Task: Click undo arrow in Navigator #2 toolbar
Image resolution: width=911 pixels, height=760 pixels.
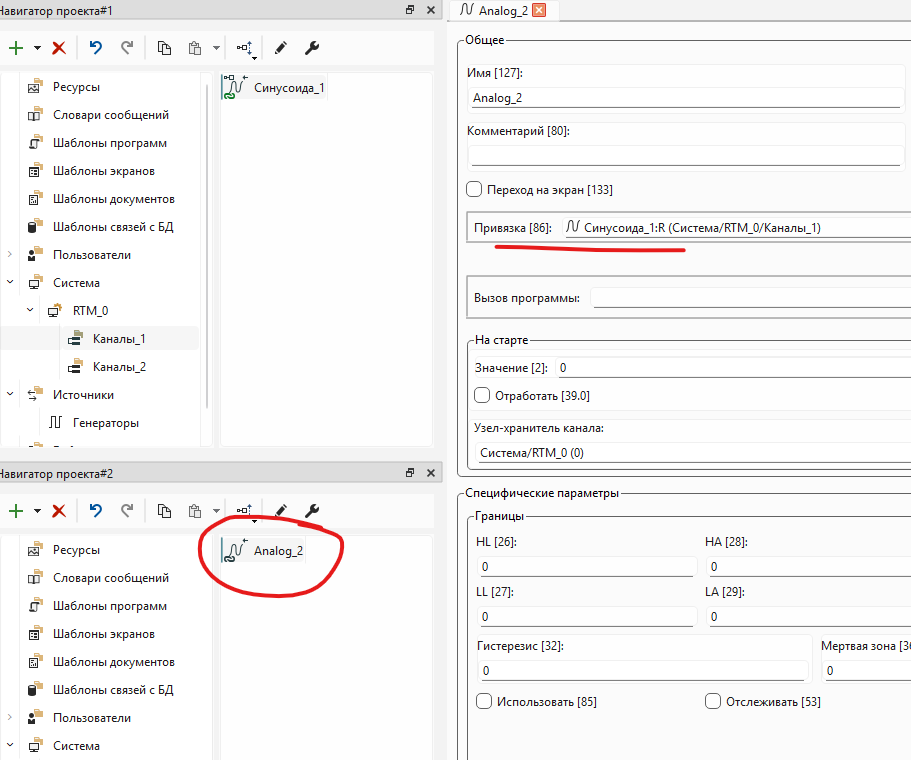Action: click(96, 511)
